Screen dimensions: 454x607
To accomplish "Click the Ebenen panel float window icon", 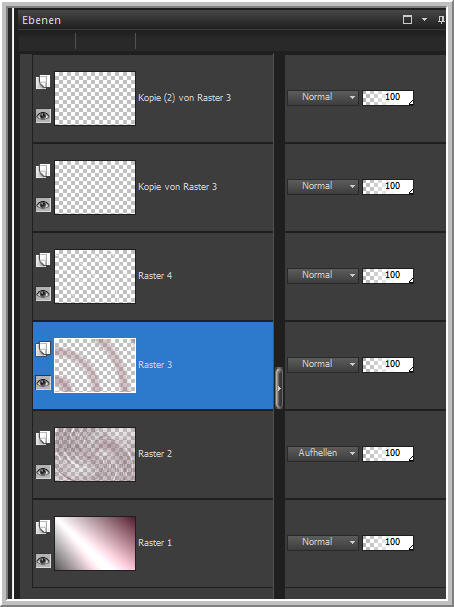I will [x=407, y=20].
